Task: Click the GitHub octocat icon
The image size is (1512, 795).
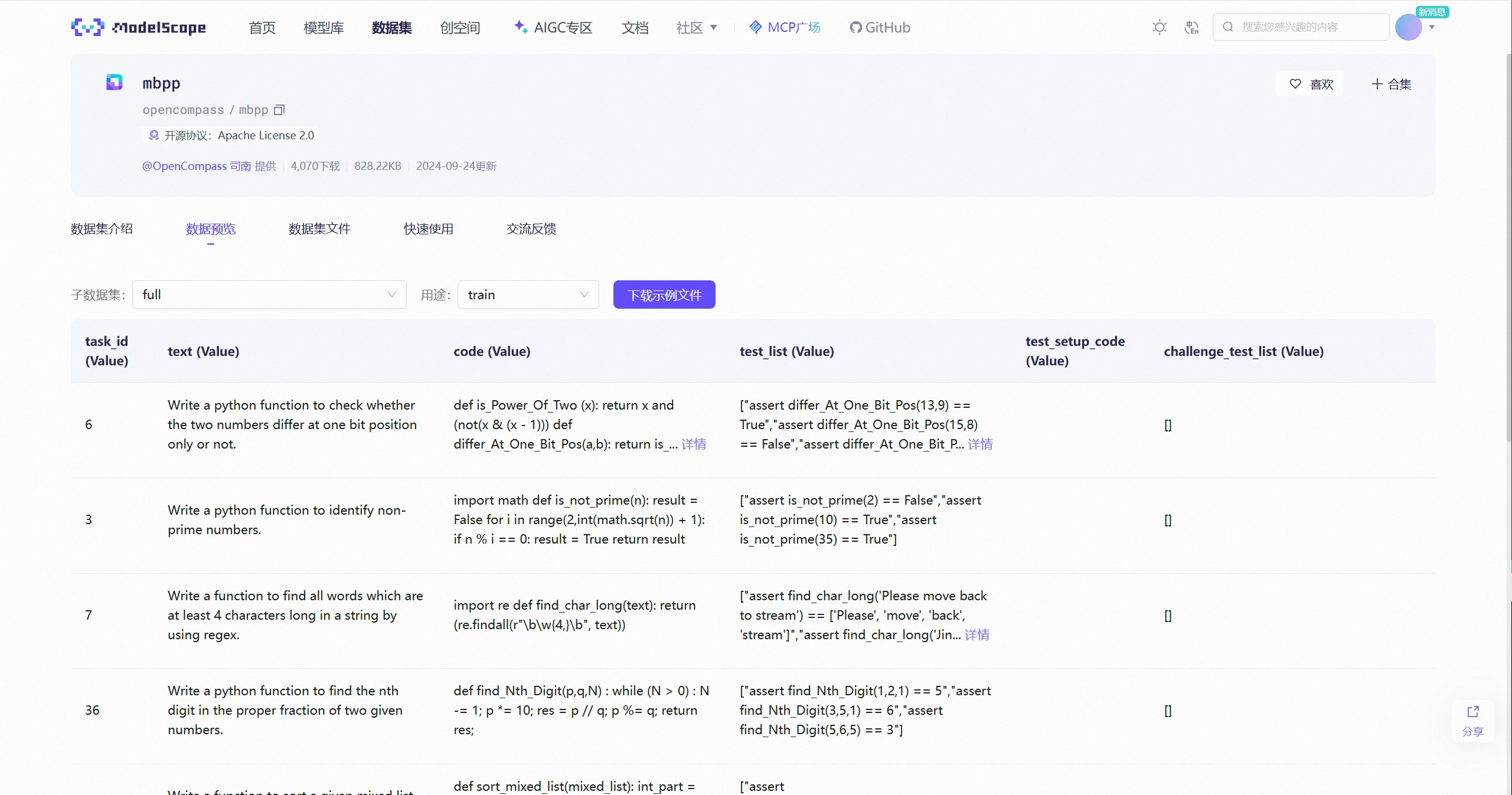Action: pyautogui.click(x=855, y=27)
